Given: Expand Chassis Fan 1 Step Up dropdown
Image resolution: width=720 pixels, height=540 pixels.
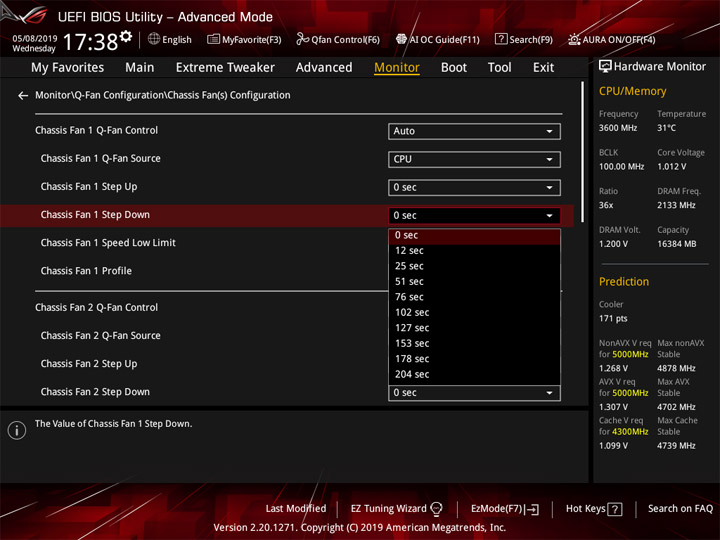Looking at the screenshot, I should coord(474,187).
